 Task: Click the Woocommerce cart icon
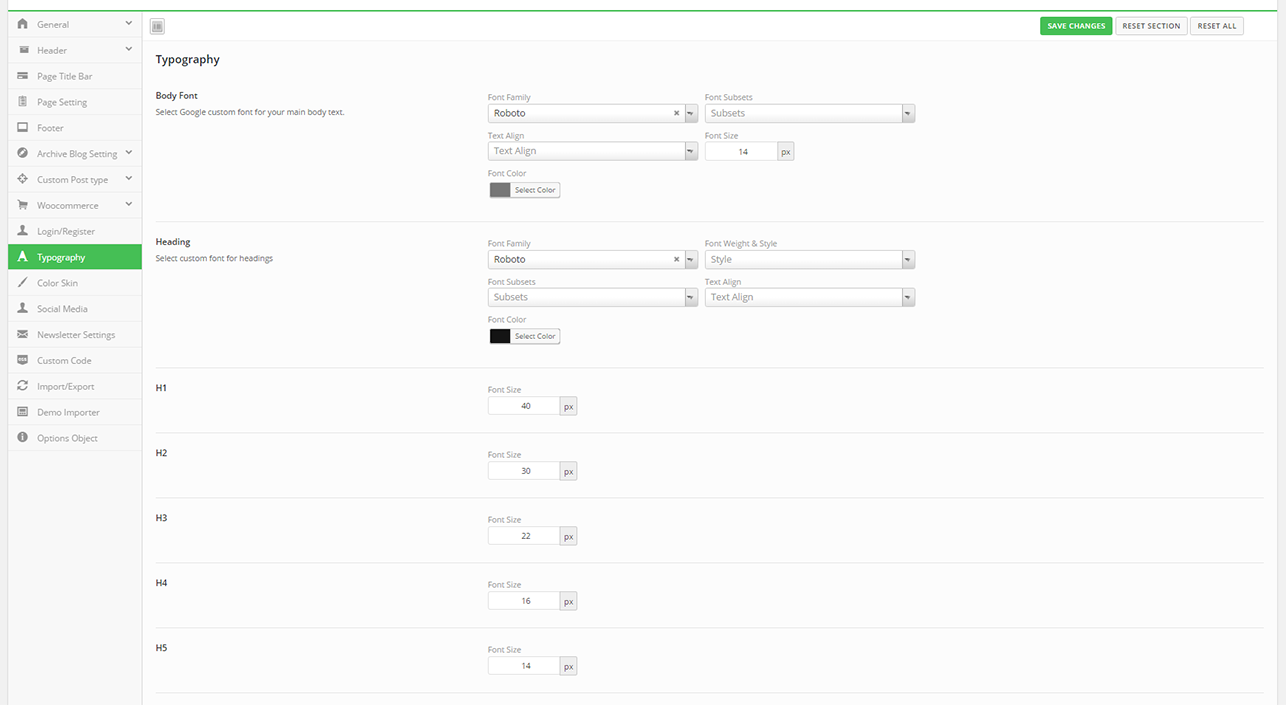coord(22,205)
